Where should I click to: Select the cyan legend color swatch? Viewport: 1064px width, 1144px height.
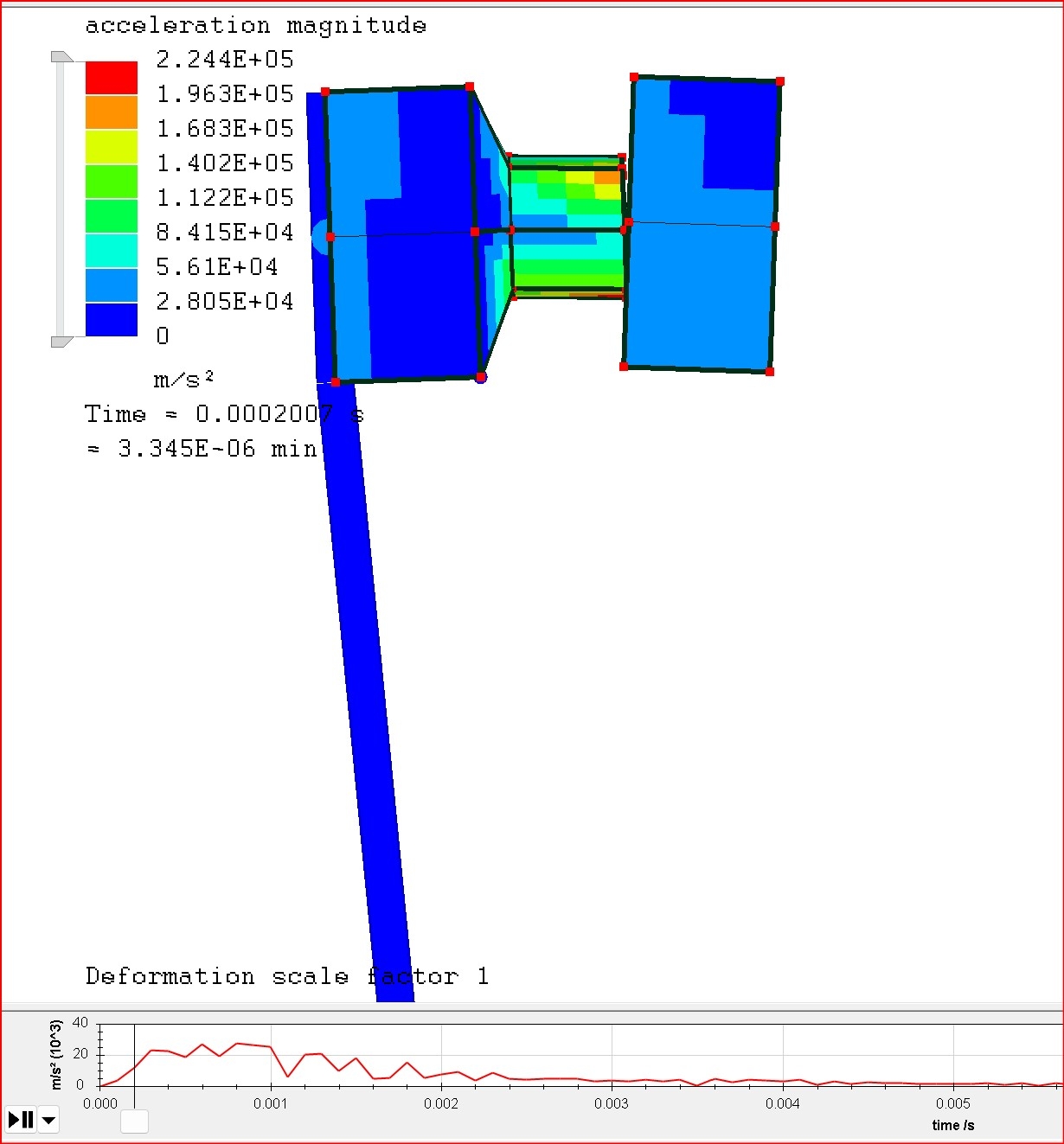point(111,251)
